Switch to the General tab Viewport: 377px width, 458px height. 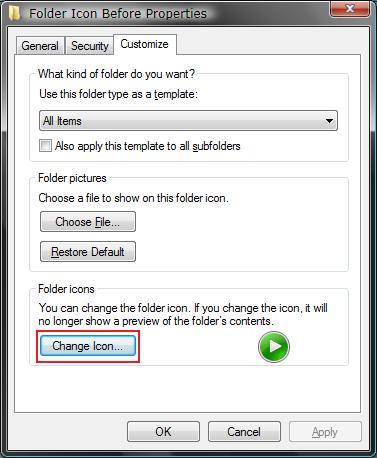click(x=40, y=46)
